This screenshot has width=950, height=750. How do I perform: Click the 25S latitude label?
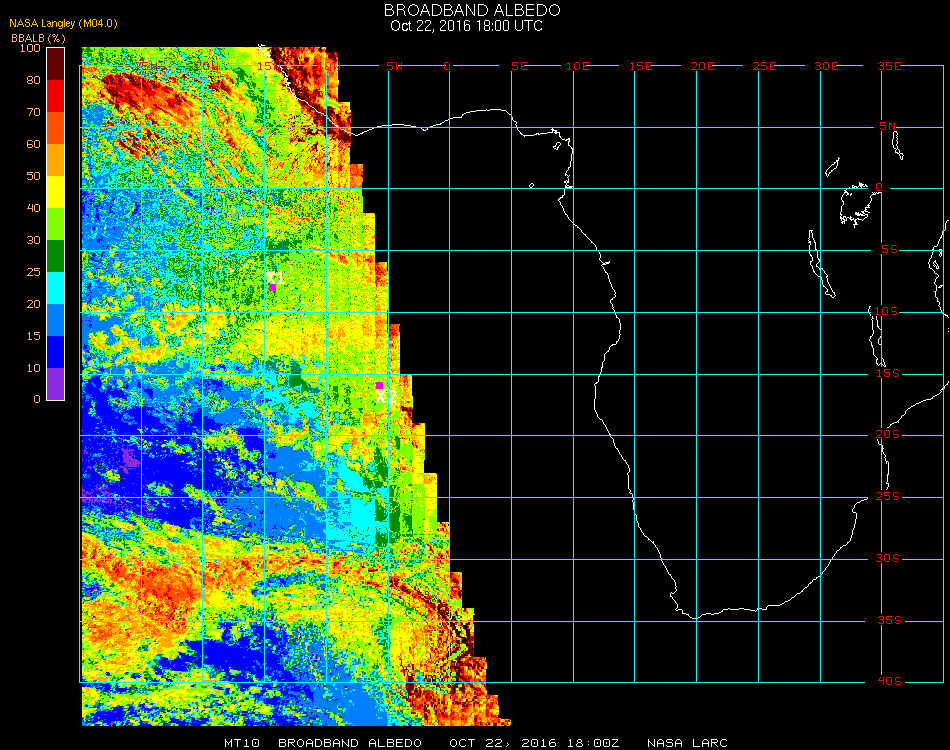888,497
